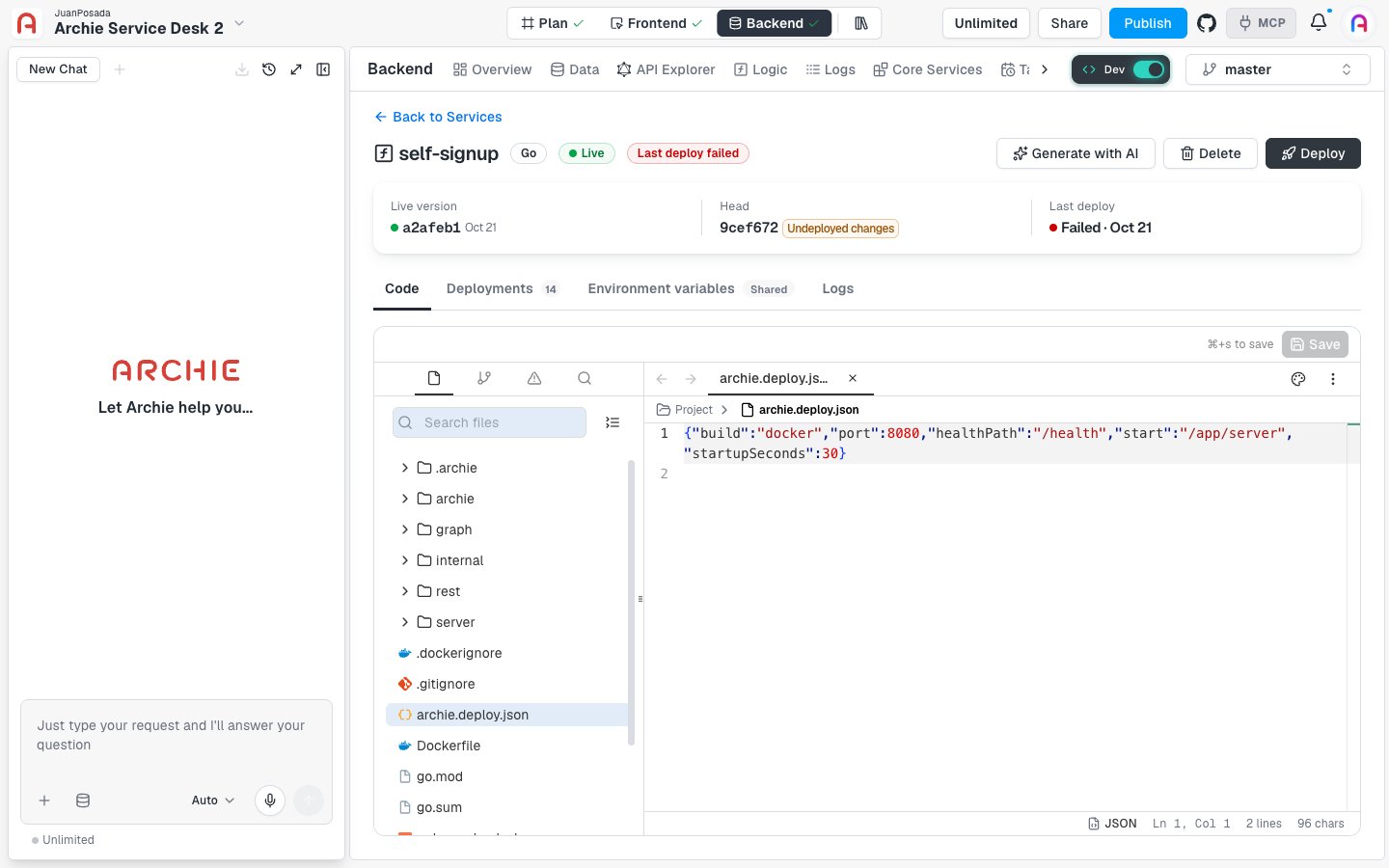Open the MCP connections button
The height and width of the screenshot is (868, 1389).
(x=1262, y=23)
